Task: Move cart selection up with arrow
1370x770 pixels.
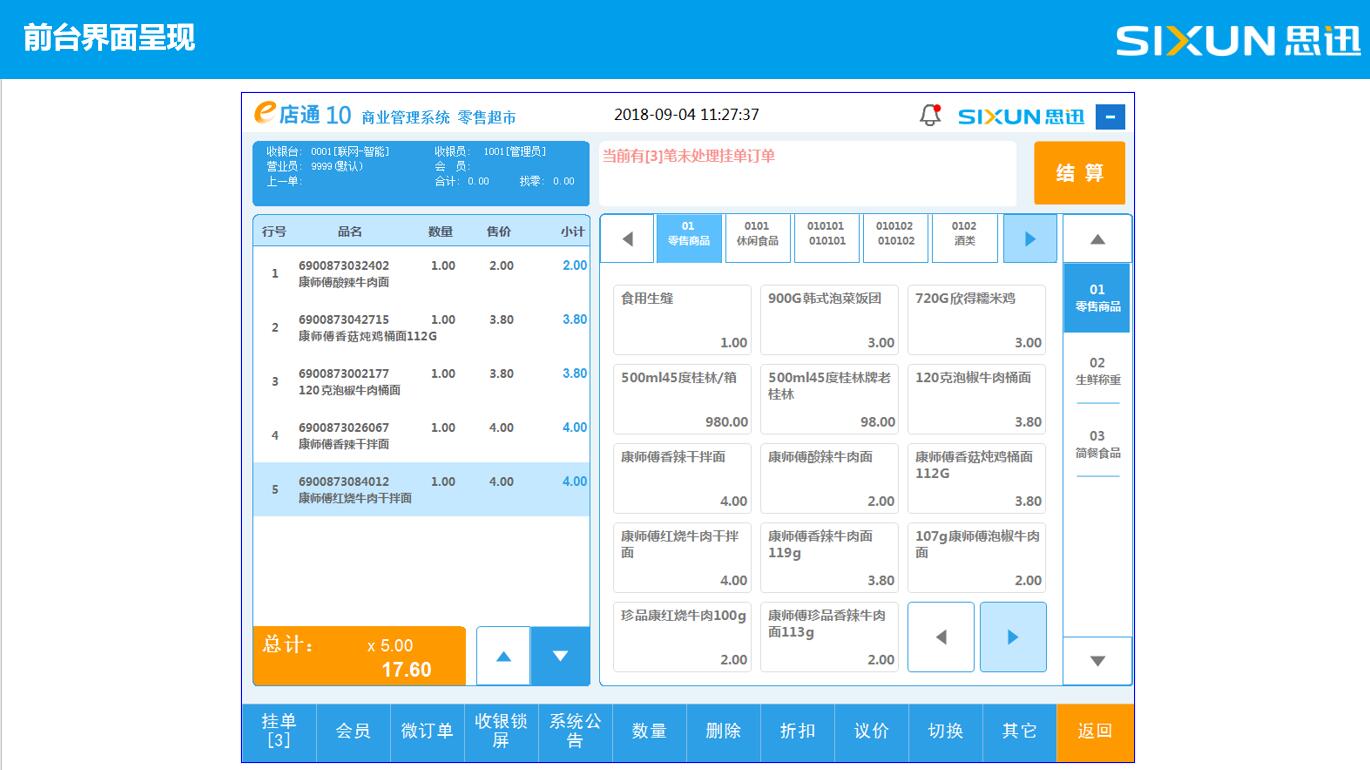Action: [x=504, y=656]
